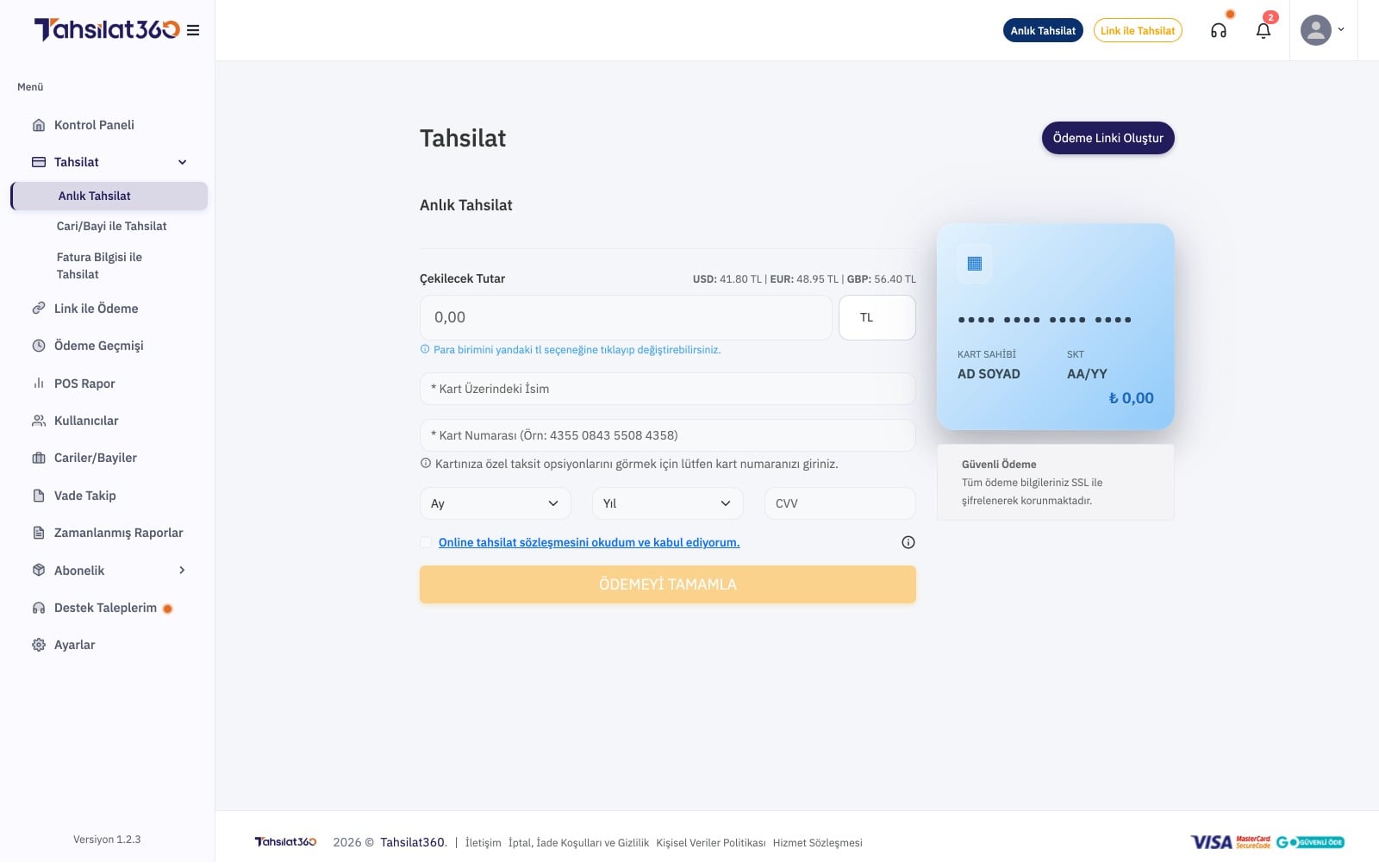Screen dimensions: 1379x868
Task: Click the Vade Takip document icon
Action: [x=39, y=496]
